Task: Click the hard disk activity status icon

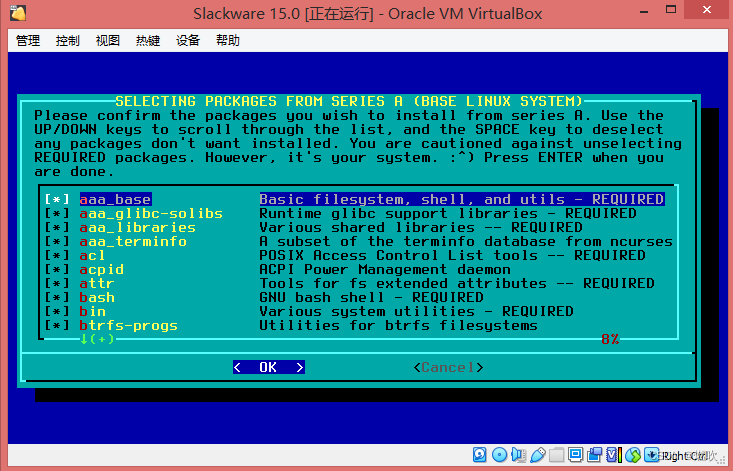Action: 480,455
